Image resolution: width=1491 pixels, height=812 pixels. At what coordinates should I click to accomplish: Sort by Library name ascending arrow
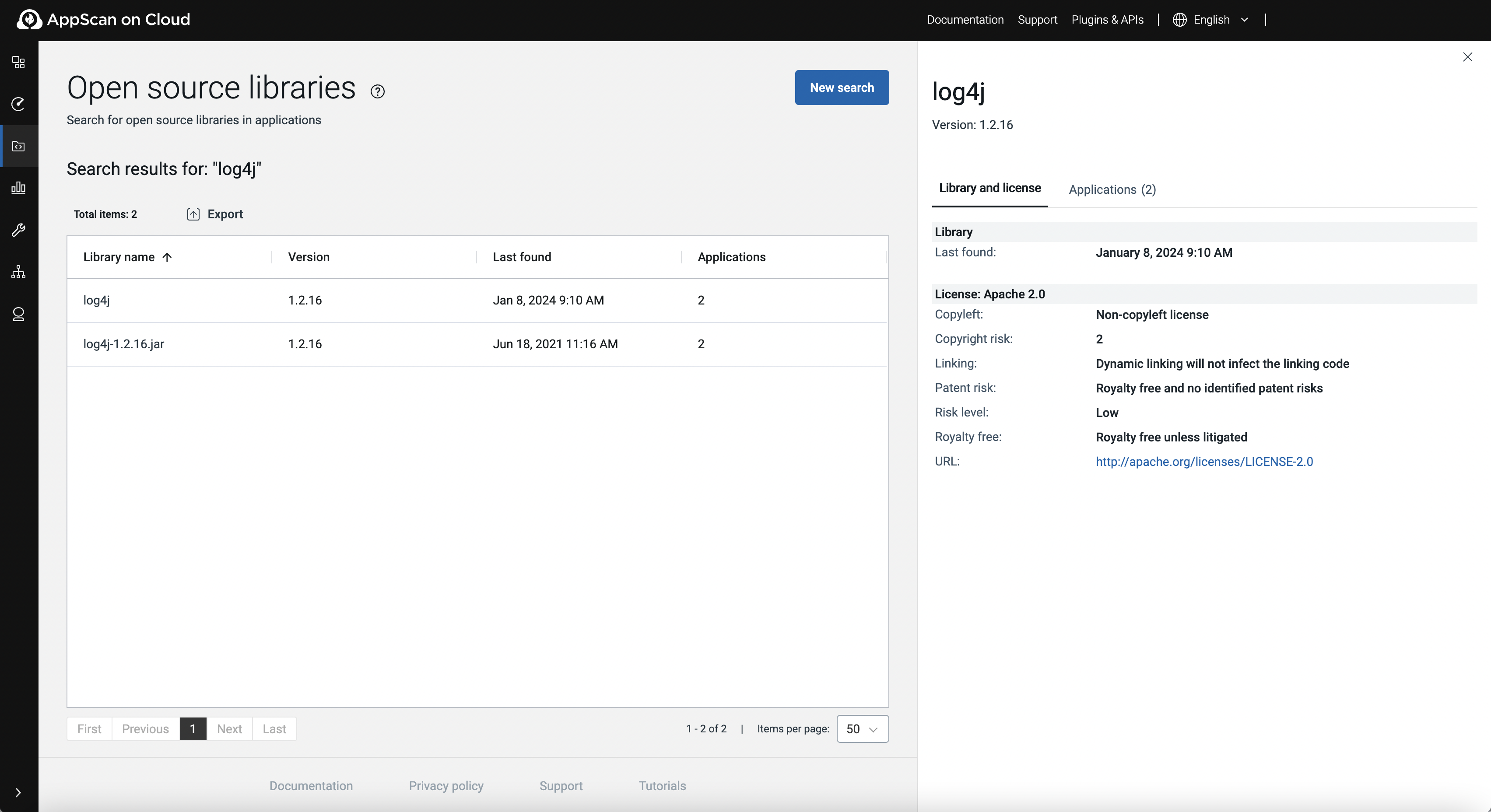click(x=167, y=257)
